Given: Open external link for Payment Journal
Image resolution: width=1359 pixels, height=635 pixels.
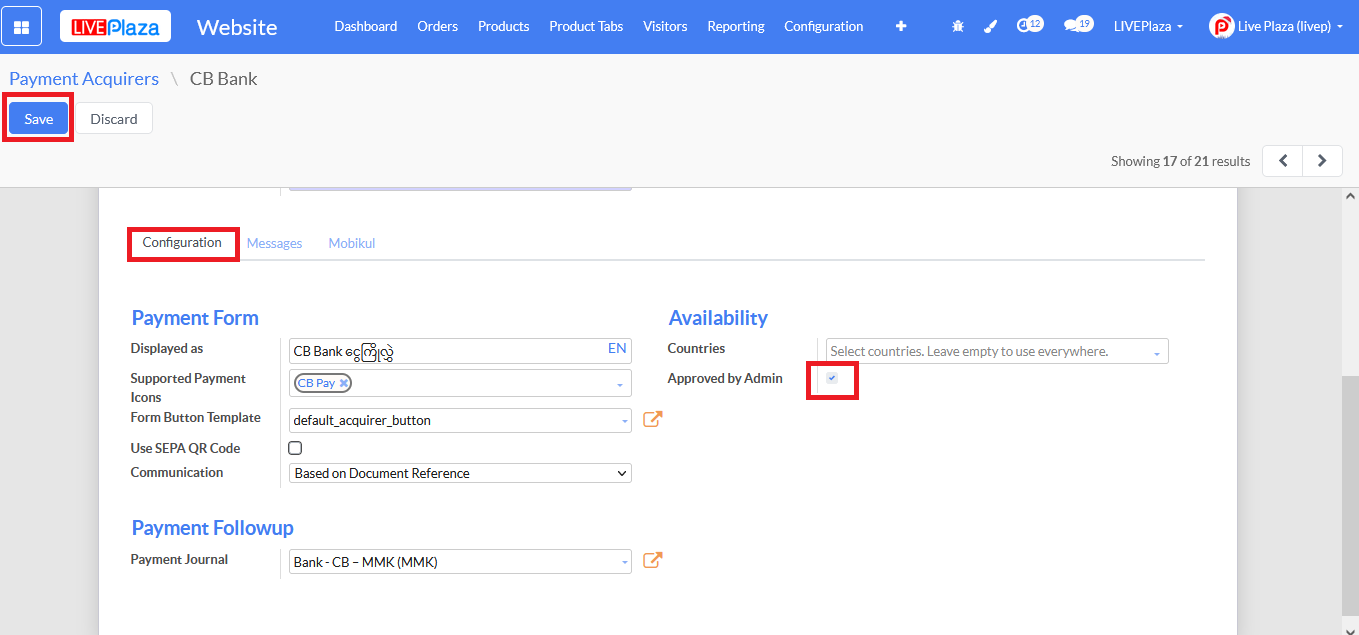Looking at the screenshot, I should 652,561.
